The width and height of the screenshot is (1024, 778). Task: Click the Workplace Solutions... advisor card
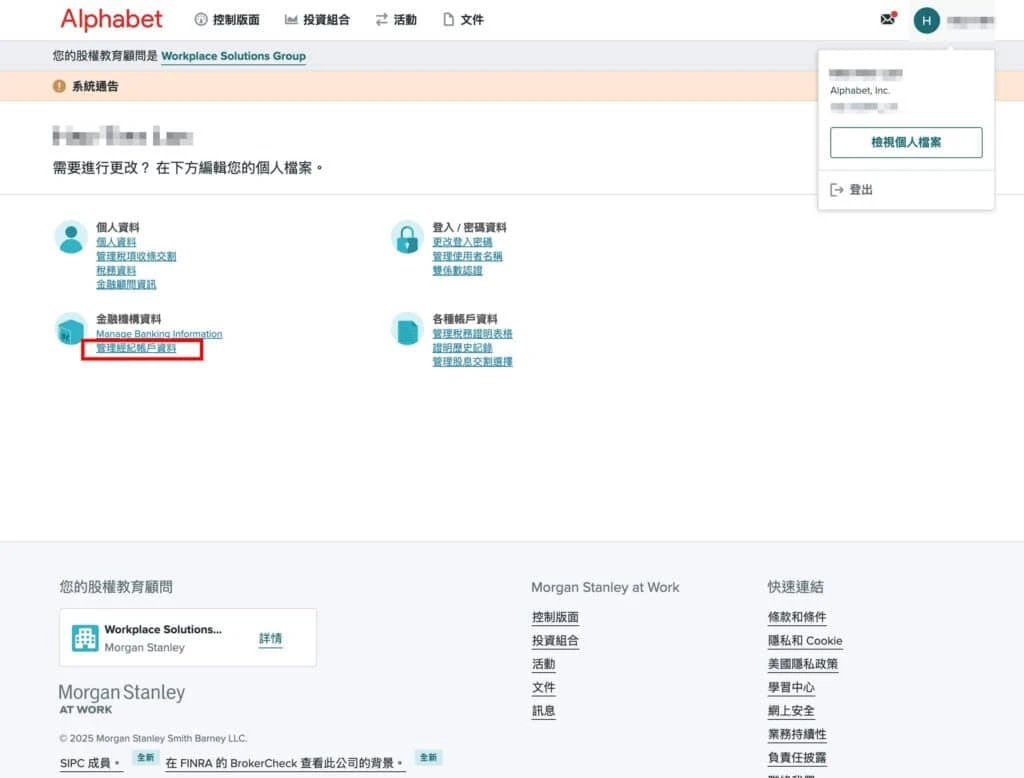[x=188, y=638]
